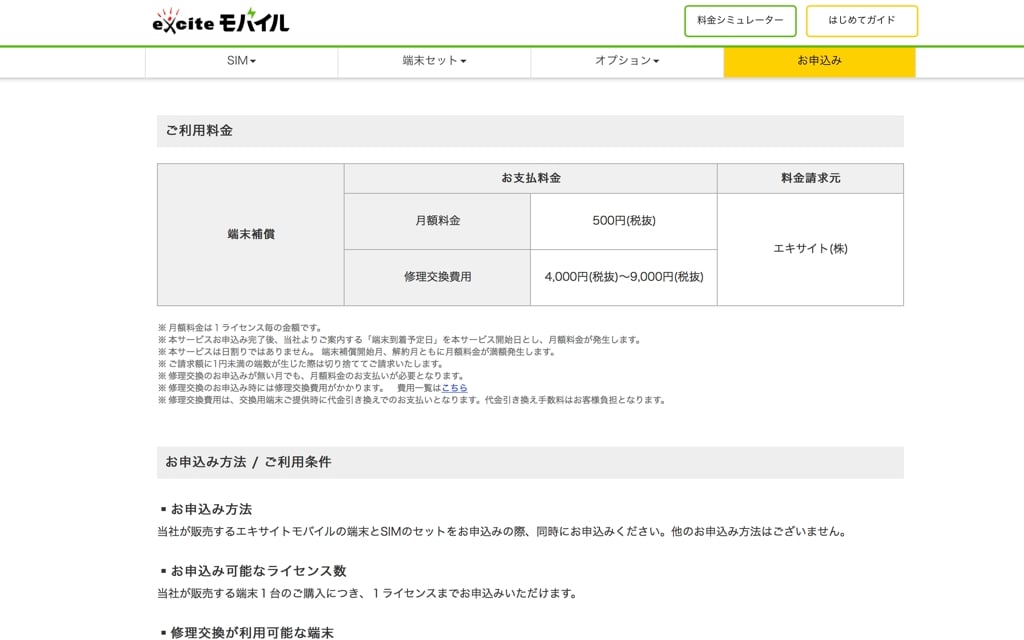The height and width of the screenshot is (640, 1024).
Task: Open the はじめてガイド button
Action: [861, 21]
